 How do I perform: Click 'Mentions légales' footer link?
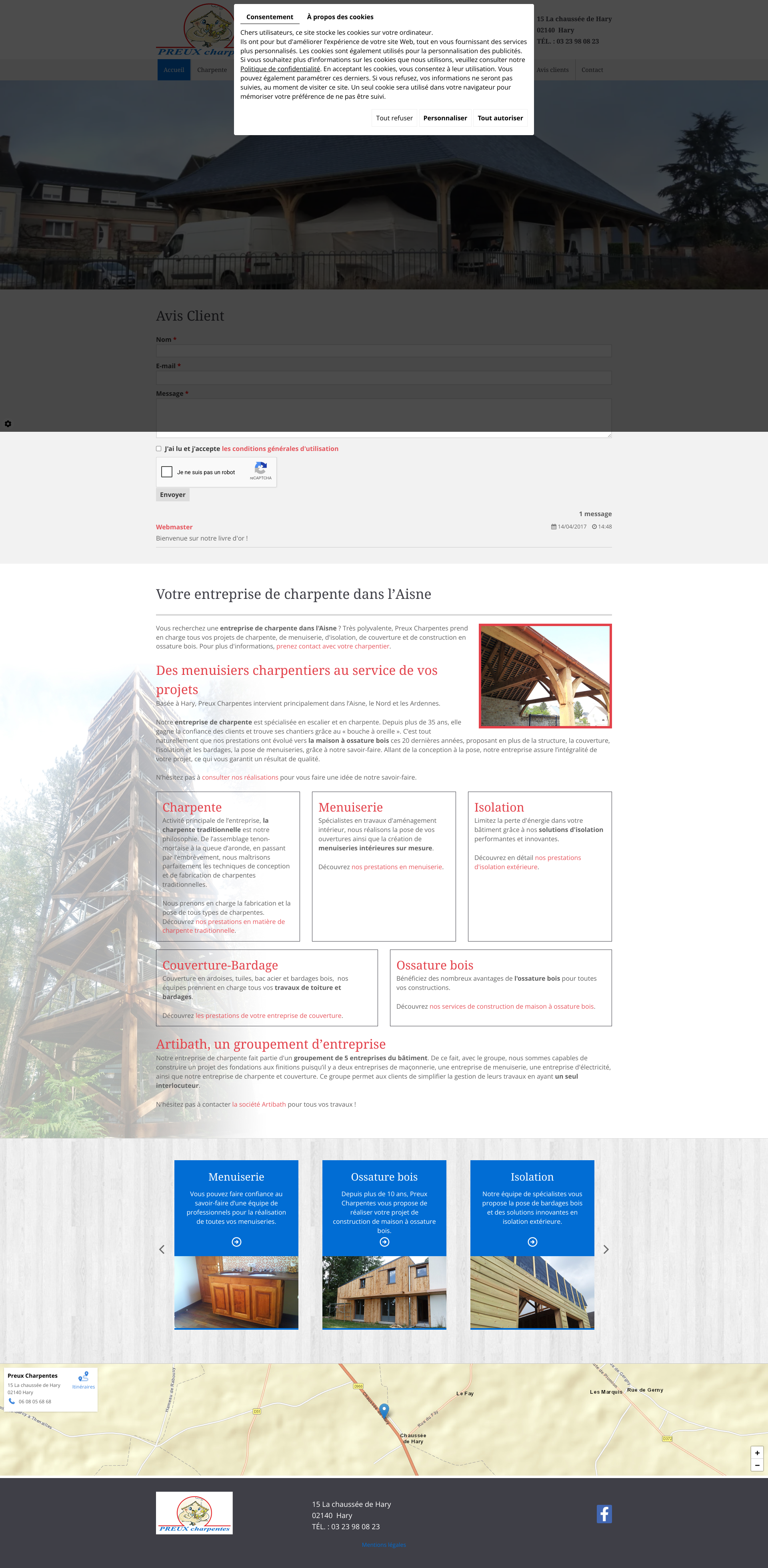point(384,1545)
